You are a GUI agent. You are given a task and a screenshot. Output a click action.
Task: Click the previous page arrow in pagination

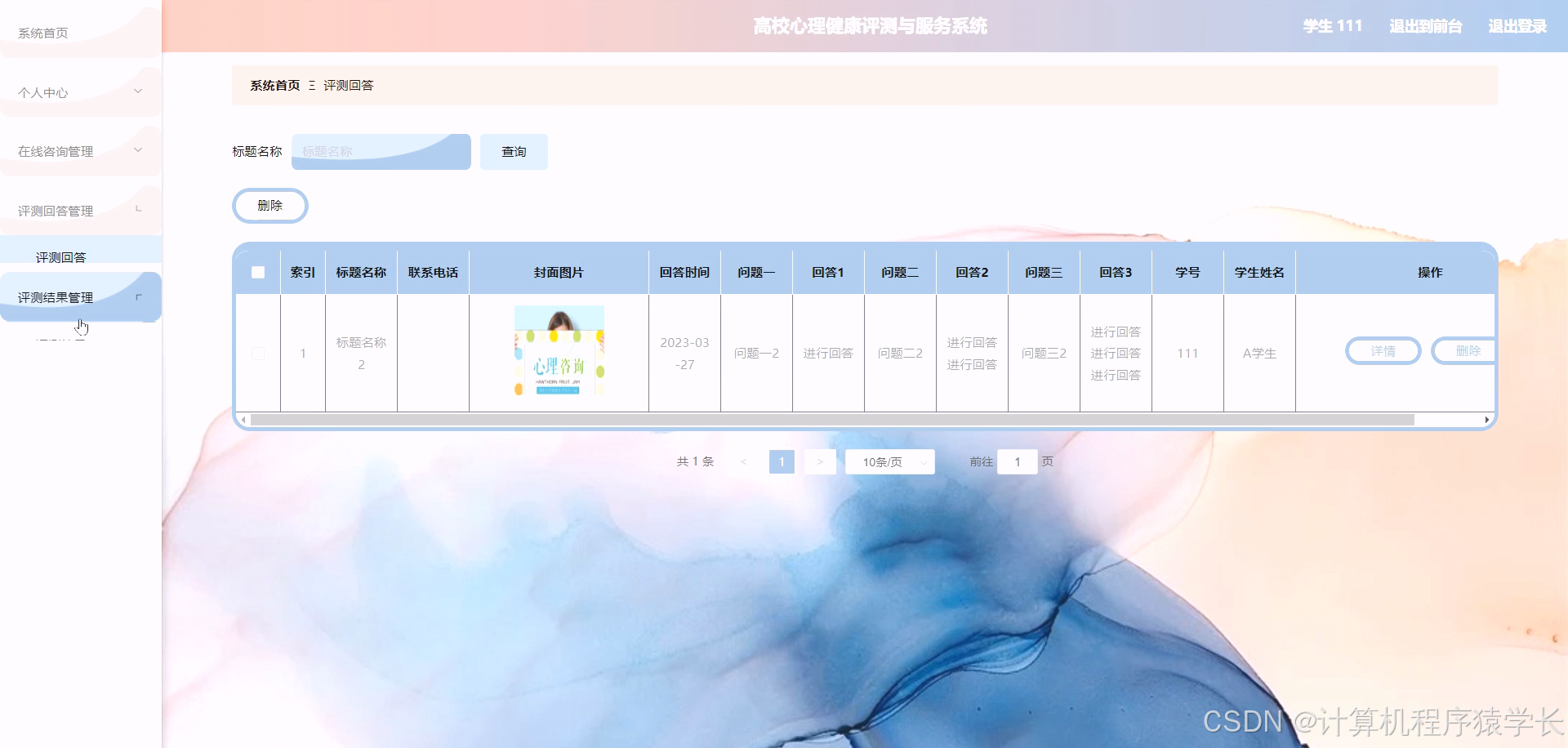(x=743, y=461)
